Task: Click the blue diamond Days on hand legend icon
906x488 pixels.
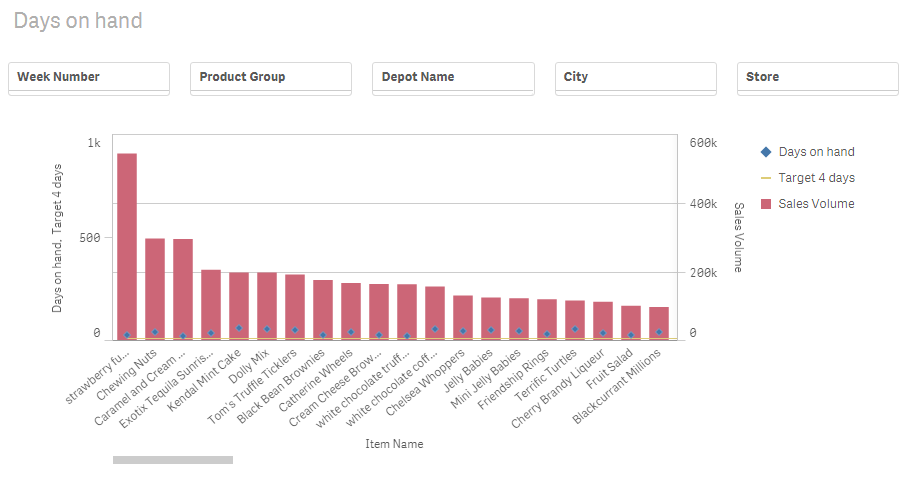Action: click(766, 152)
